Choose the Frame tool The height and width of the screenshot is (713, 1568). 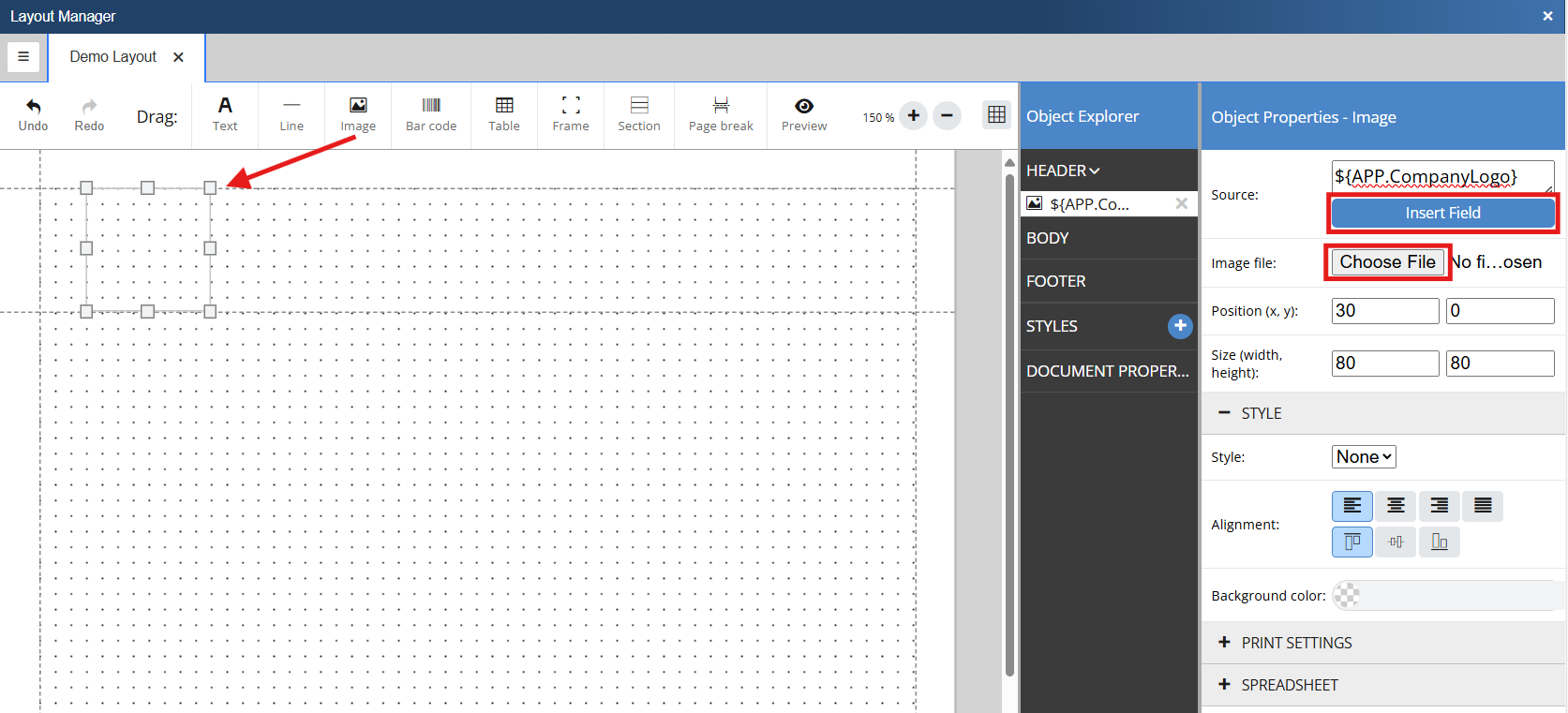point(570,114)
